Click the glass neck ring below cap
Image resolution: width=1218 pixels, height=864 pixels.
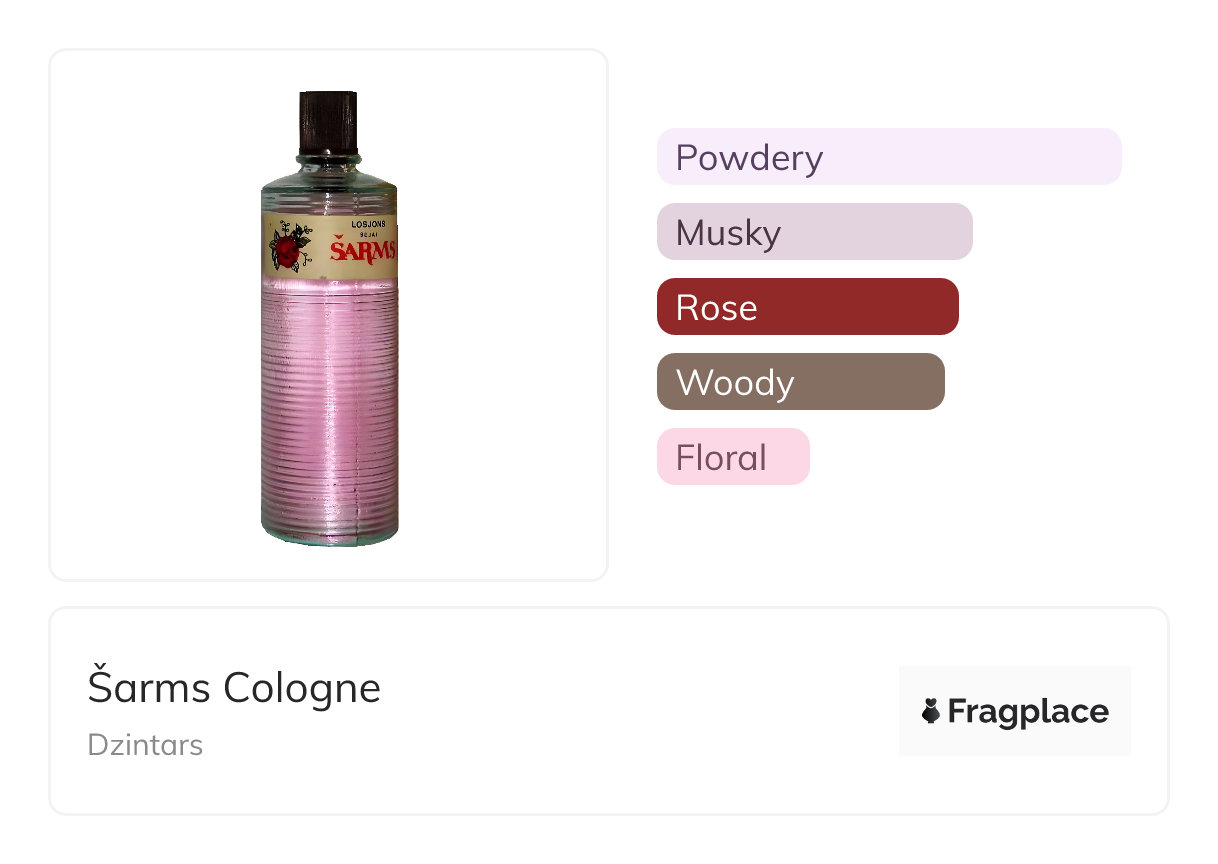pyautogui.click(x=328, y=160)
